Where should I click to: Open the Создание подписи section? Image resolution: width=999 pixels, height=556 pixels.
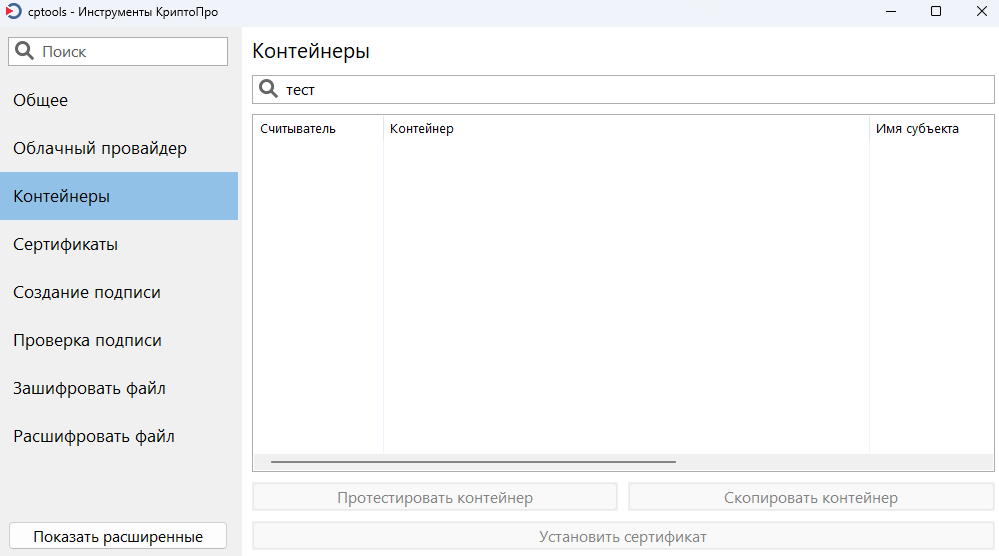coord(119,292)
